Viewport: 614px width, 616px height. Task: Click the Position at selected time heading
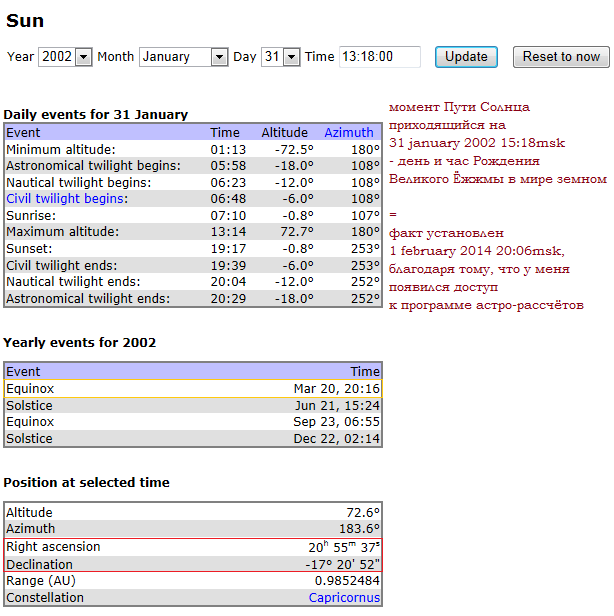pyautogui.click(x=86, y=482)
